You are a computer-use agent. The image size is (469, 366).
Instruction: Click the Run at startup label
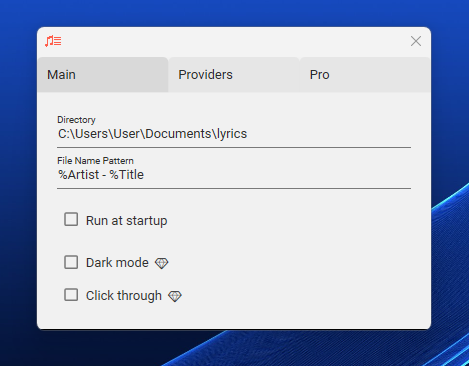(127, 221)
